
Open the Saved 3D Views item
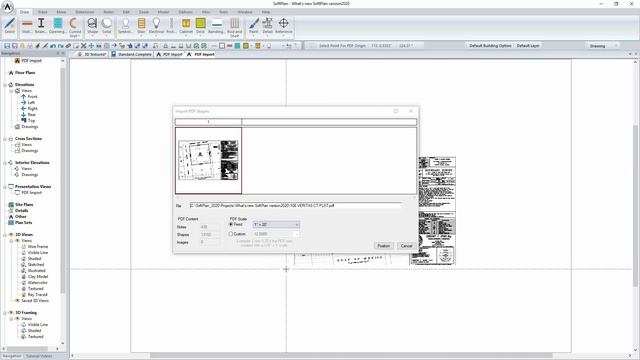[35, 300]
